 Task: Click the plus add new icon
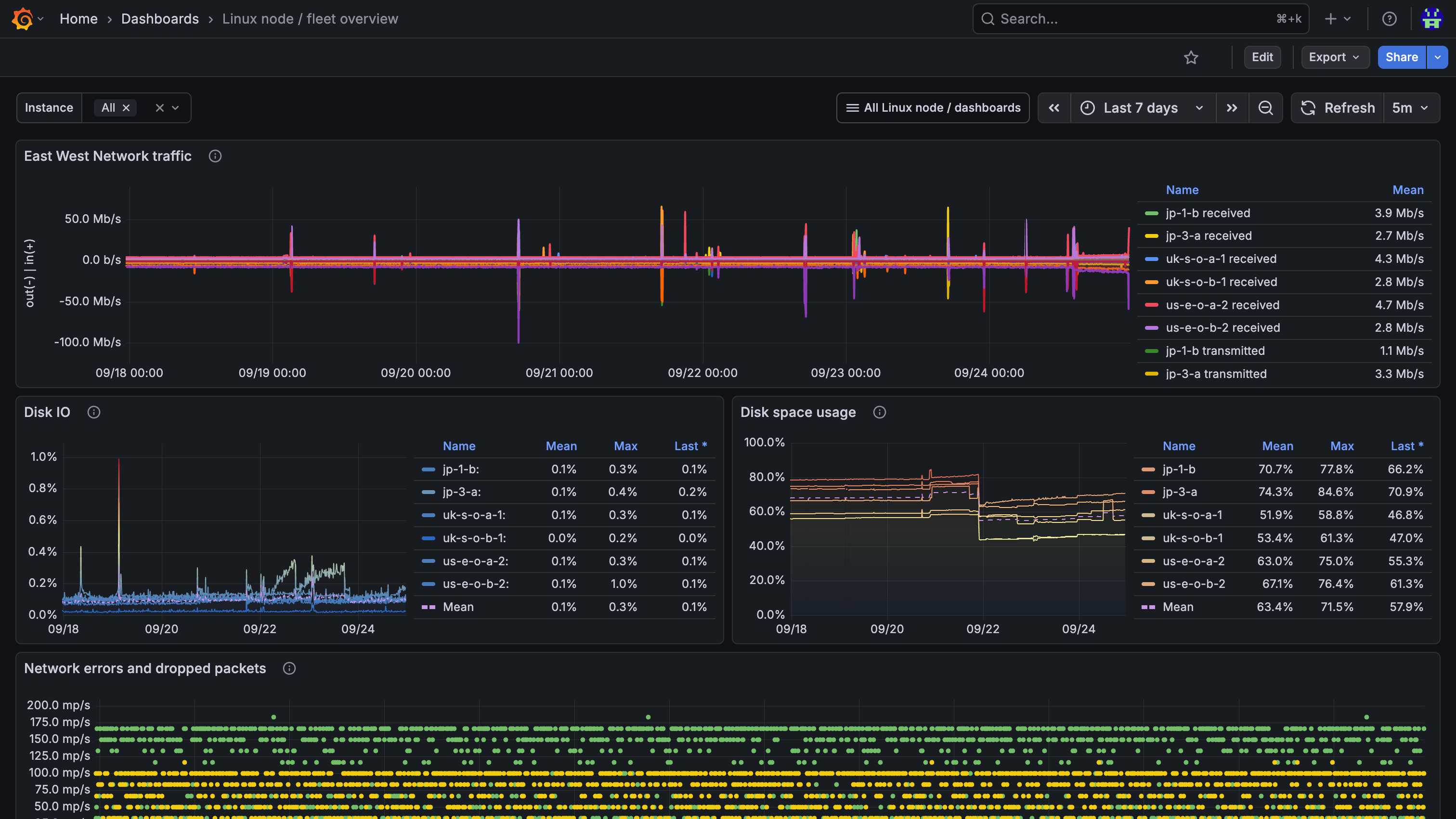[1330, 19]
